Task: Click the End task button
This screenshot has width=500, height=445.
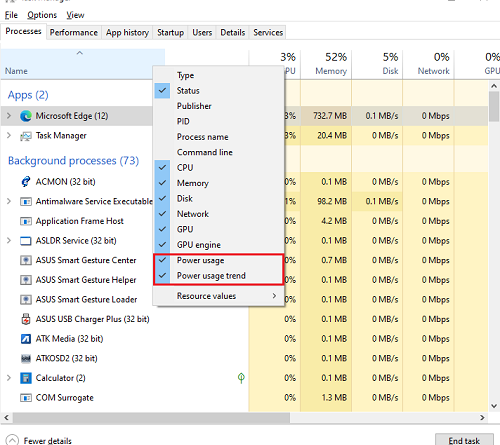Action: coord(464,440)
